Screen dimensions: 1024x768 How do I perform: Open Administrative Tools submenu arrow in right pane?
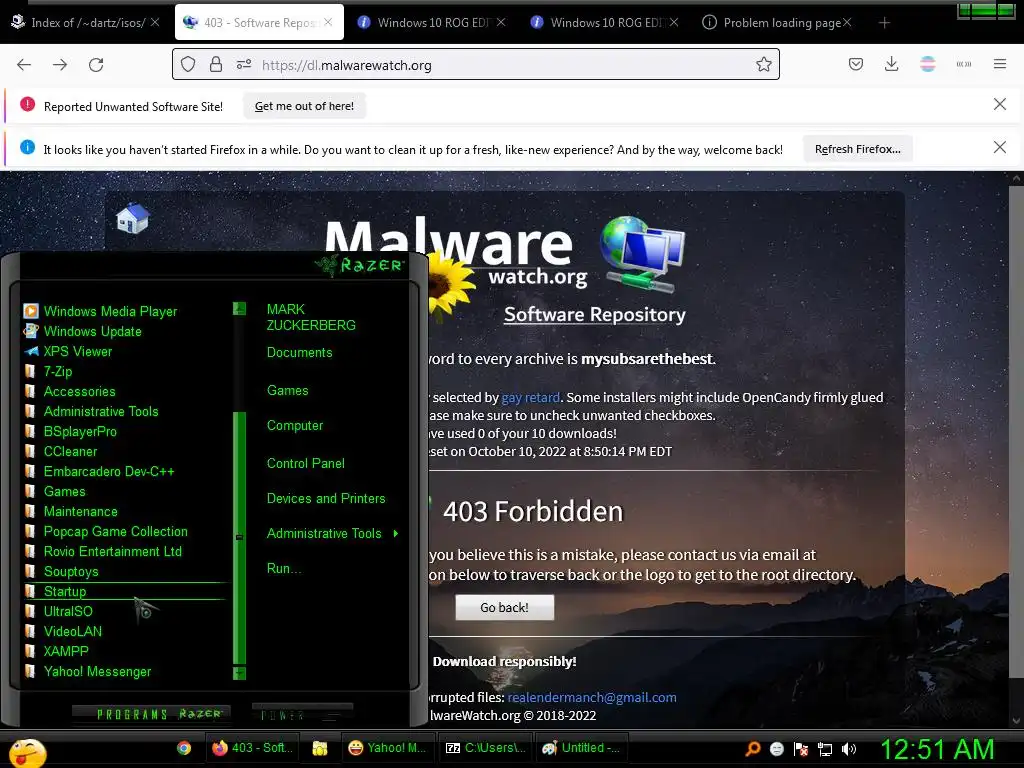(x=396, y=534)
